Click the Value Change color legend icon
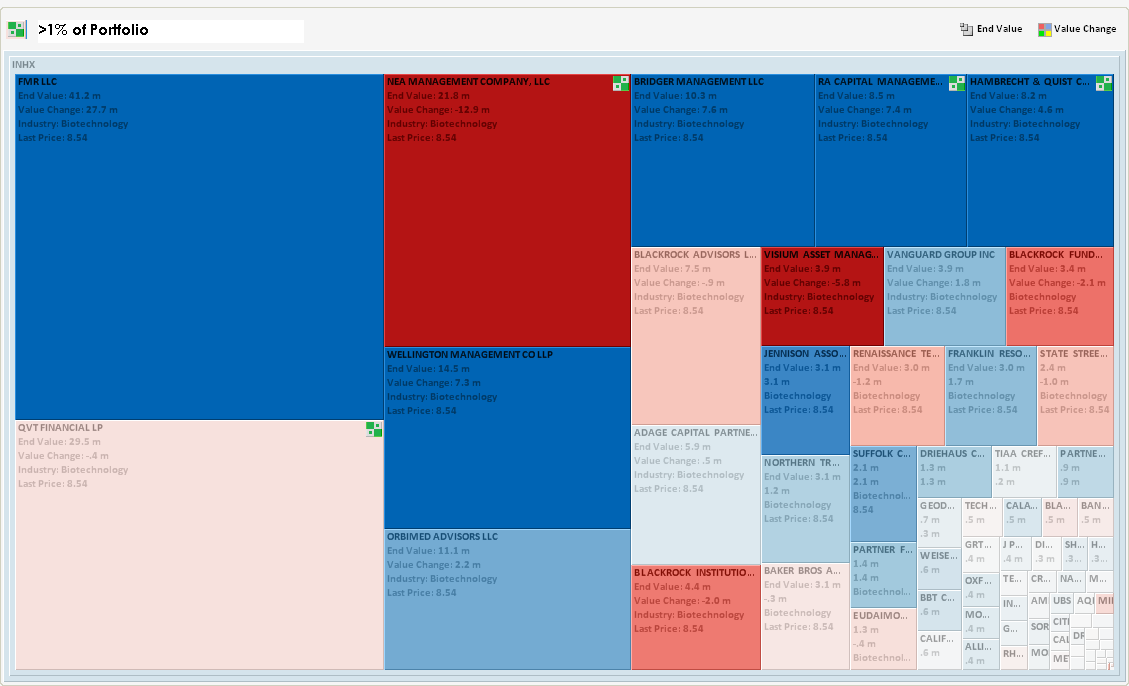Image resolution: width=1129 pixels, height=686 pixels. click(x=1044, y=30)
